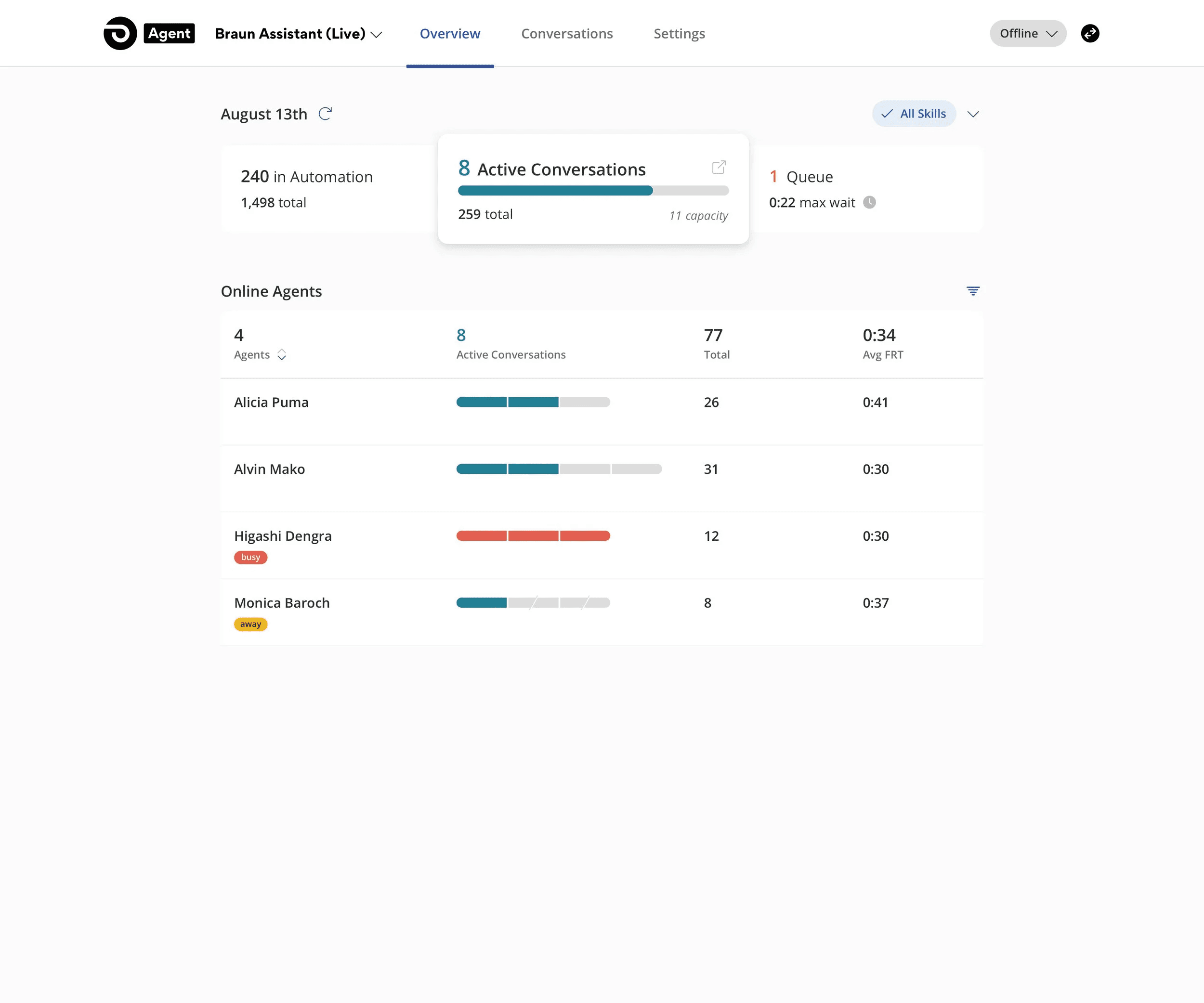Open the Settings tab

click(x=679, y=34)
